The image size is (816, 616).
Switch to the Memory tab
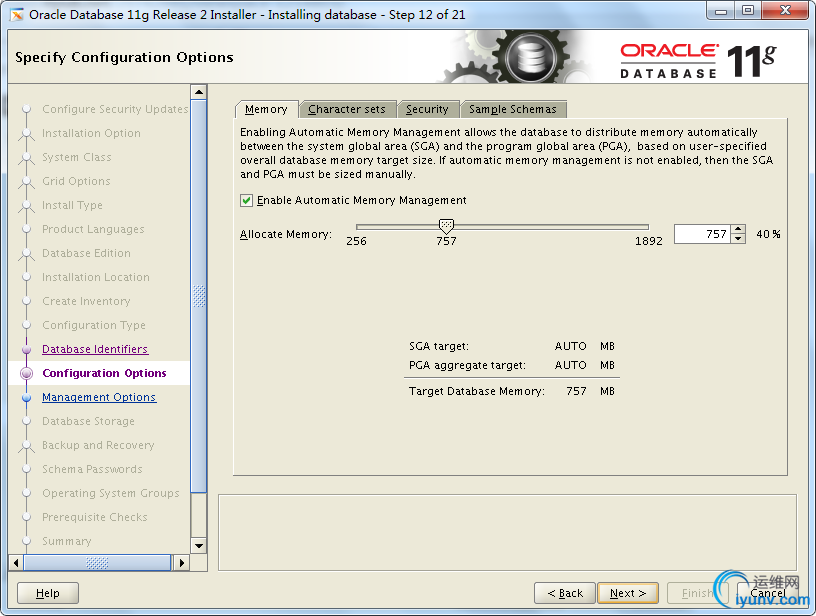click(266, 109)
